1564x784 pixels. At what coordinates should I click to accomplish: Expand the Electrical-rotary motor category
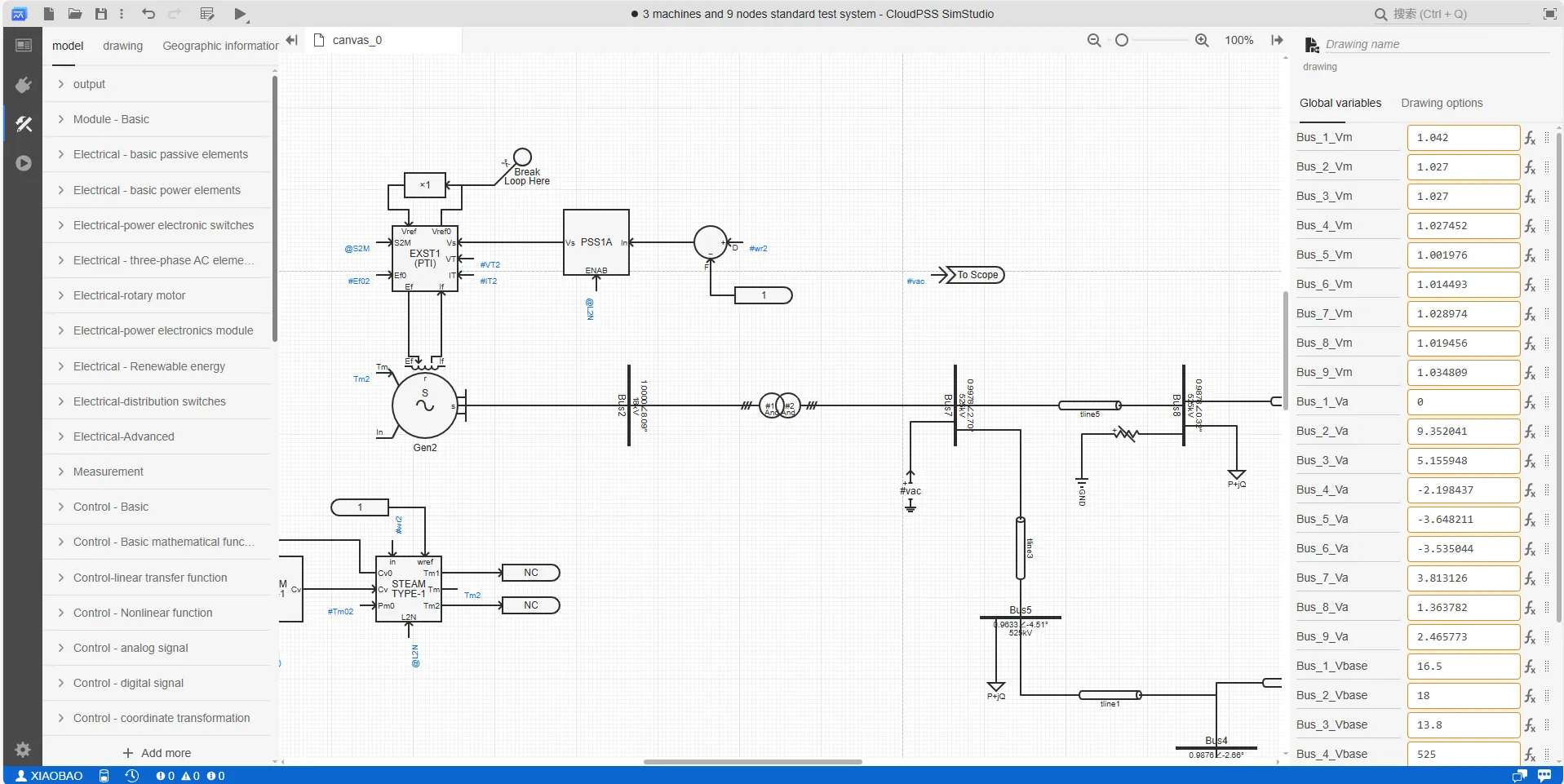(129, 295)
